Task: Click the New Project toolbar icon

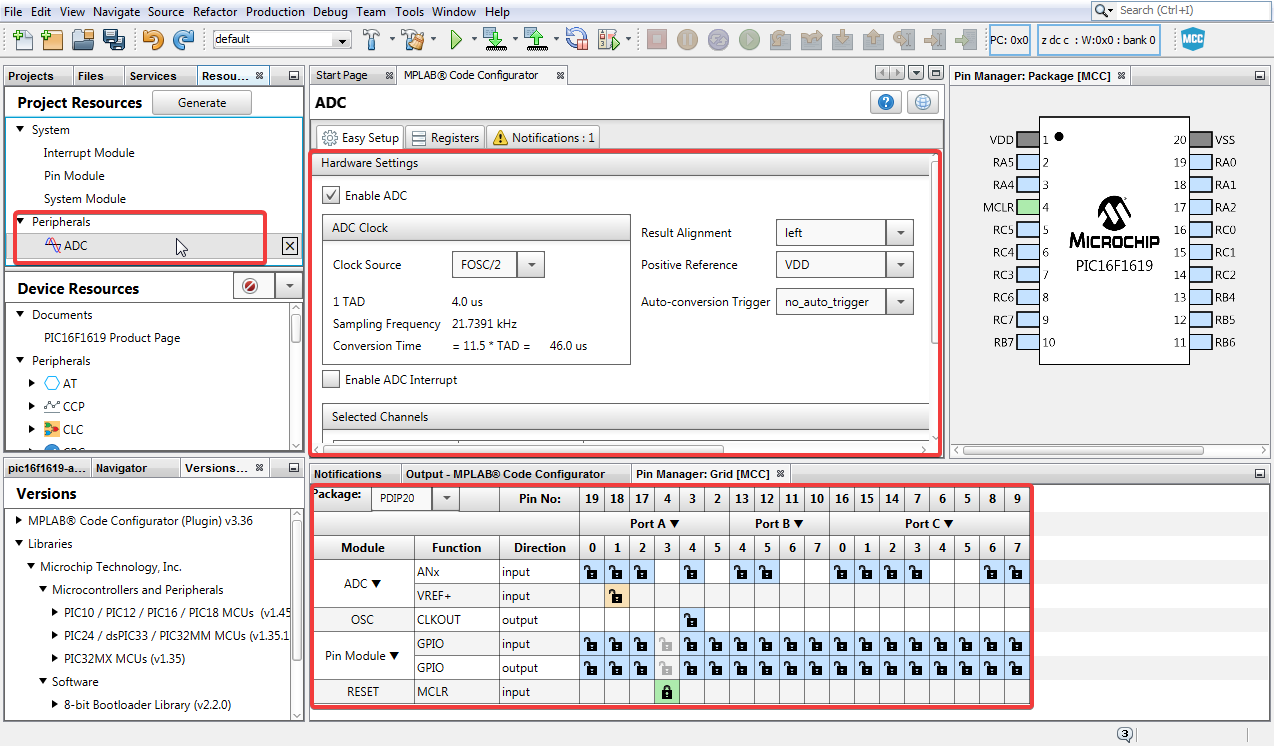Action: pos(52,39)
